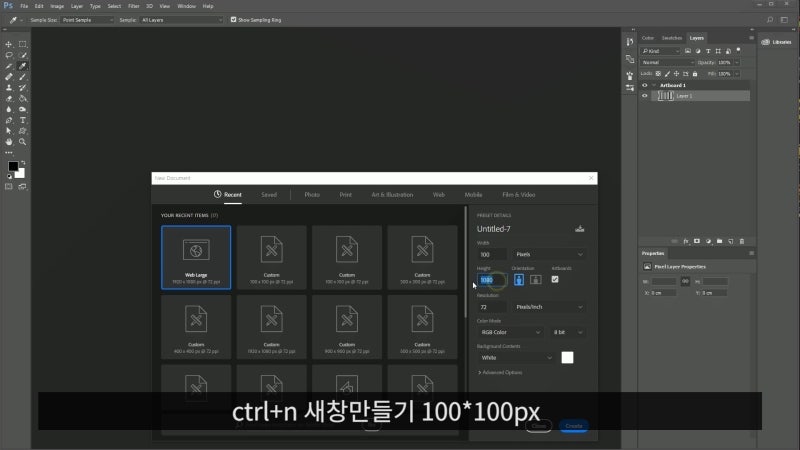Close the New Document dialog
This screenshot has width=800, height=450.
pos(591,178)
